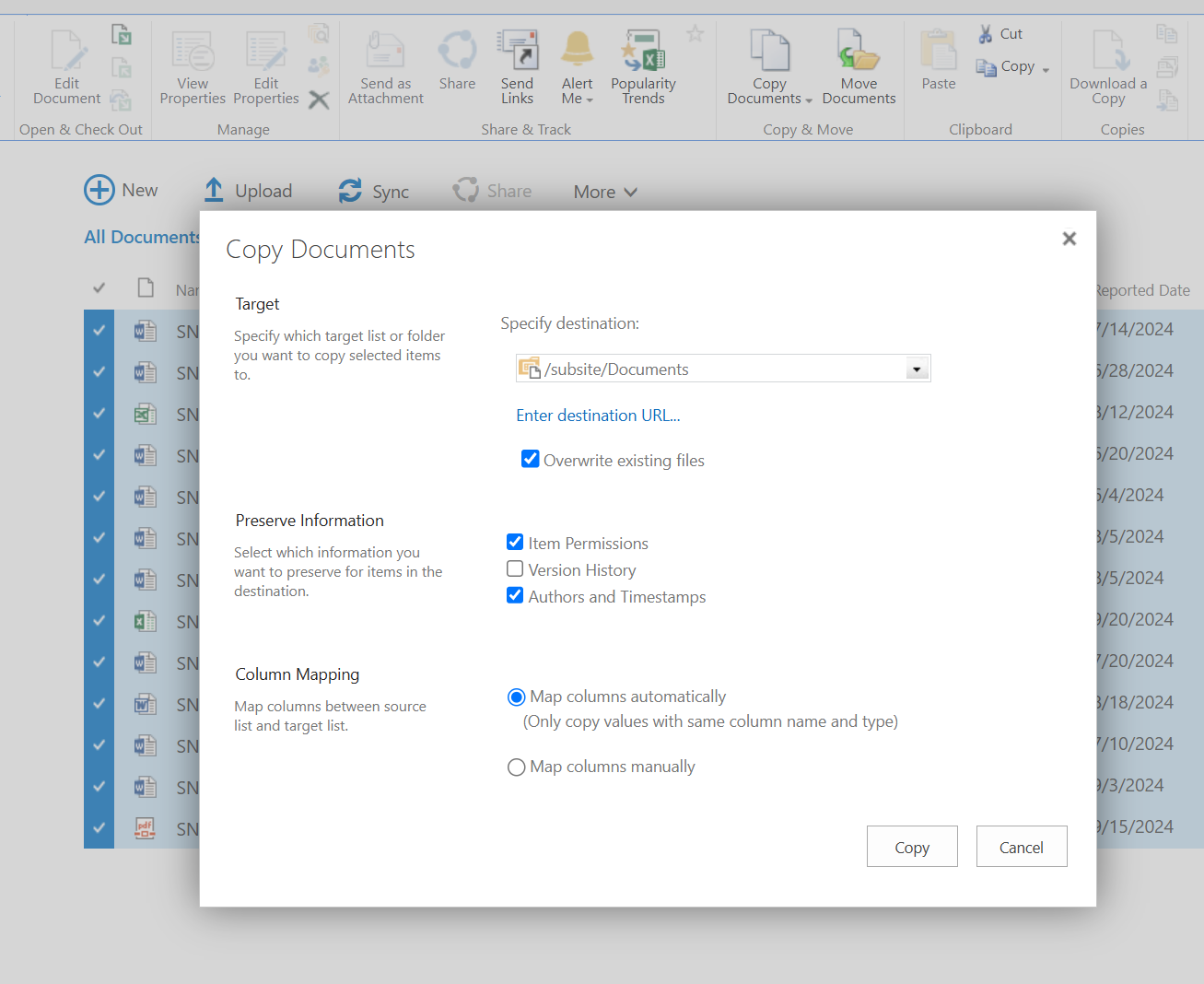Open Edit Properties in the ribbon
This screenshot has width=1204, height=984.
pyautogui.click(x=266, y=67)
